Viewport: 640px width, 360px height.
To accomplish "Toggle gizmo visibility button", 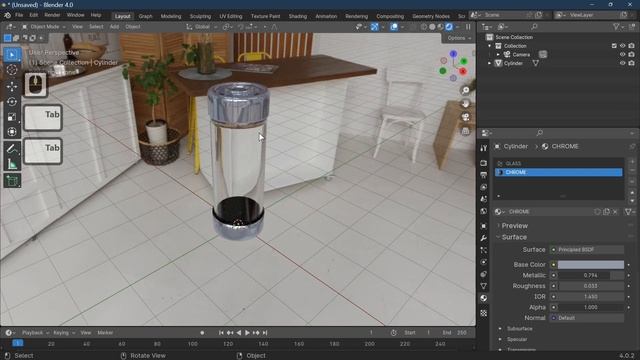I will (x=374, y=27).
